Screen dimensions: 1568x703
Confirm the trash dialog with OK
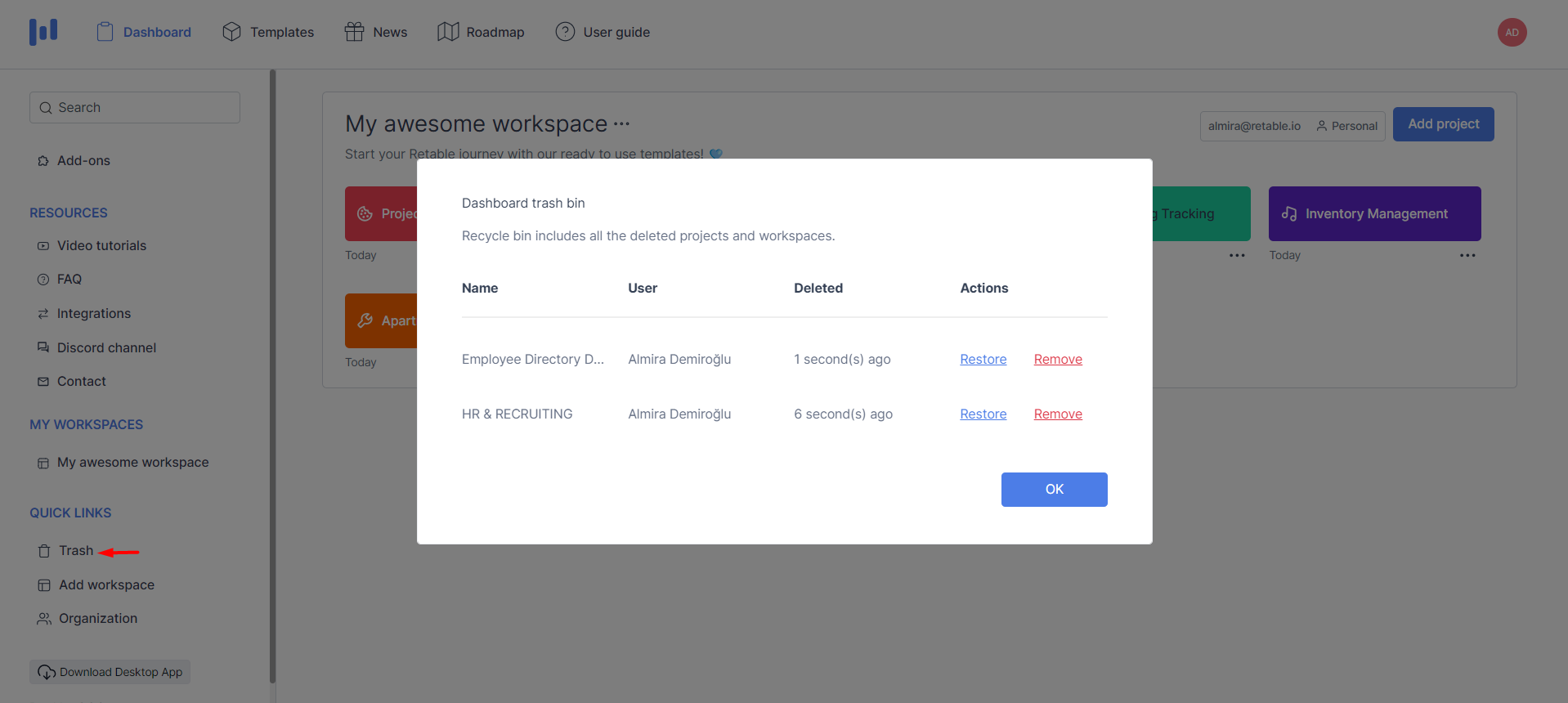[x=1054, y=490]
